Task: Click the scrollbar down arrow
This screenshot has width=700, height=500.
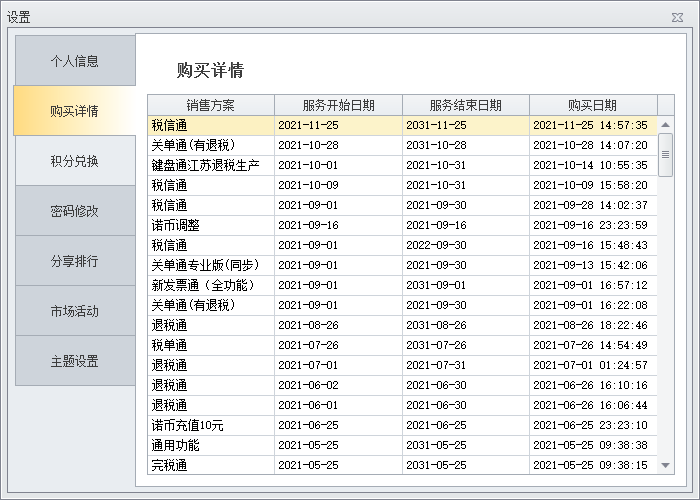Action: tap(666, 465)
